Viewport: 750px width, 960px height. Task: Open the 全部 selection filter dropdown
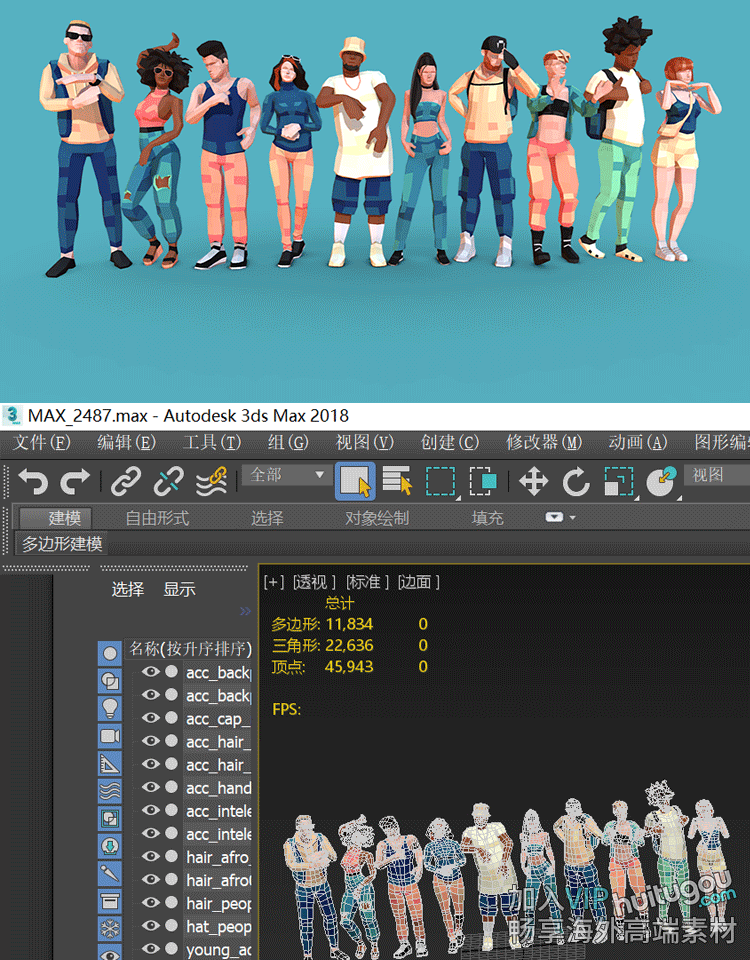[286, 475]
